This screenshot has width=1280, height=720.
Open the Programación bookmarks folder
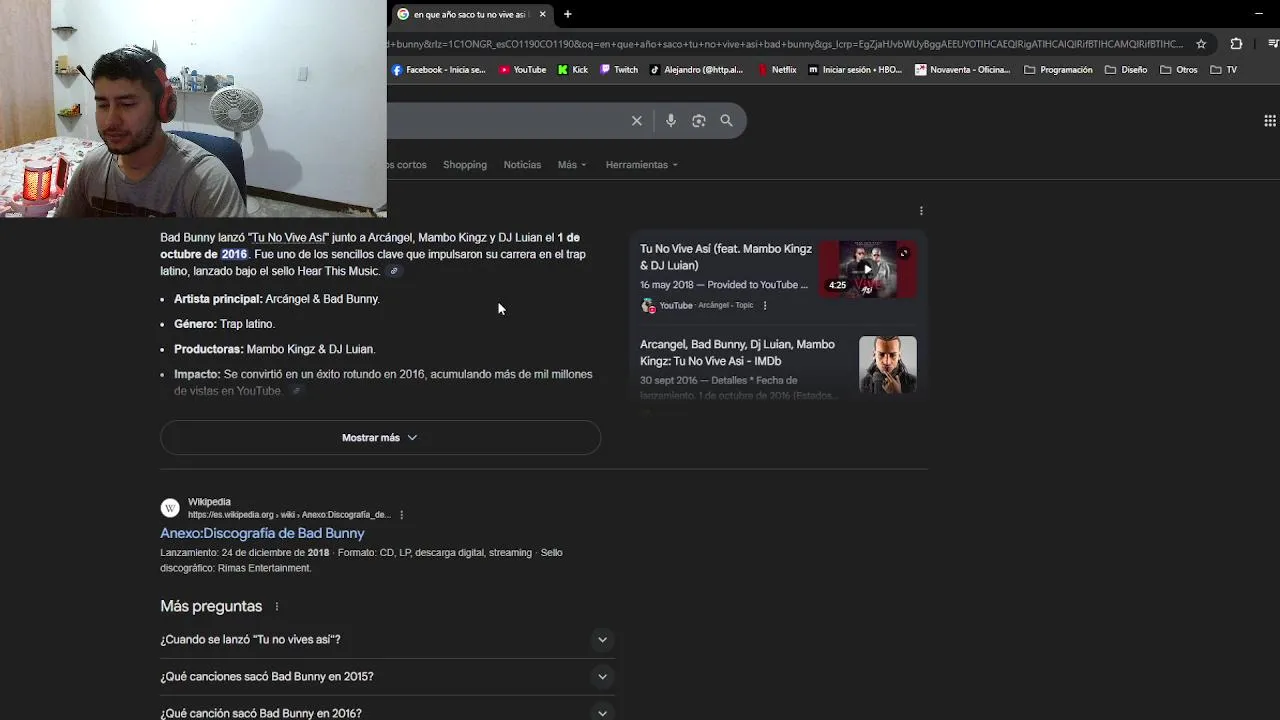pos(1058,70)
